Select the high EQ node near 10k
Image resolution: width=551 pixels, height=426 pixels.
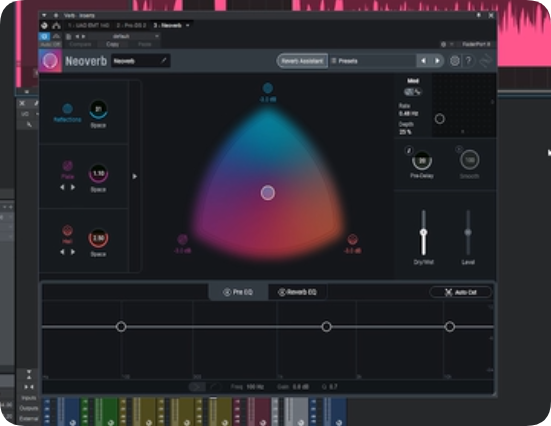(x=450, y=327)
